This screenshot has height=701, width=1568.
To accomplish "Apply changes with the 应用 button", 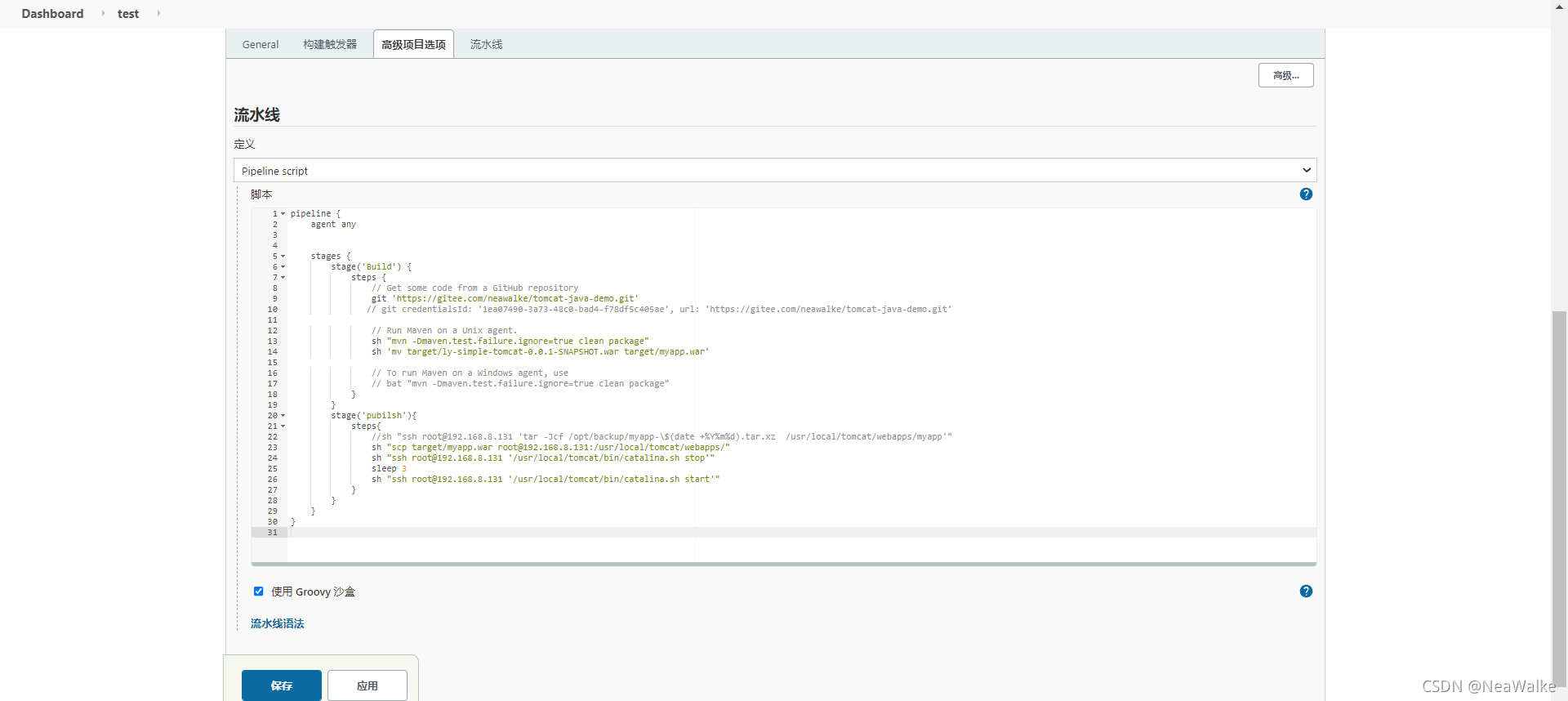I will 367,685.
